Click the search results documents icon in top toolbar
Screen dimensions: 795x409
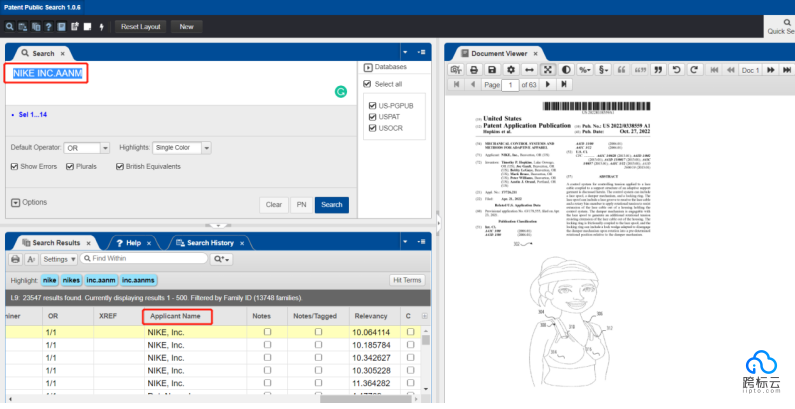36,27
